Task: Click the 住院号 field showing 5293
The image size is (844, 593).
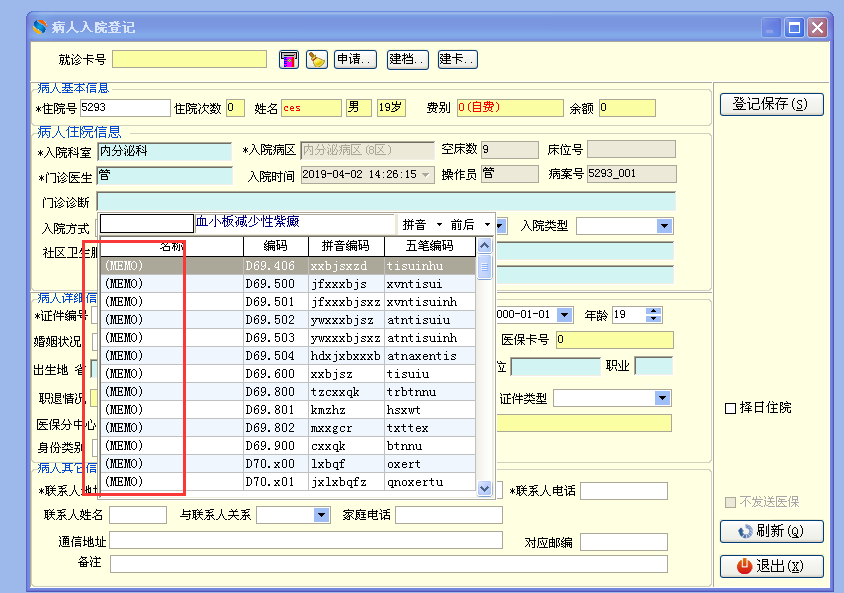Action: tap(125, 108)
